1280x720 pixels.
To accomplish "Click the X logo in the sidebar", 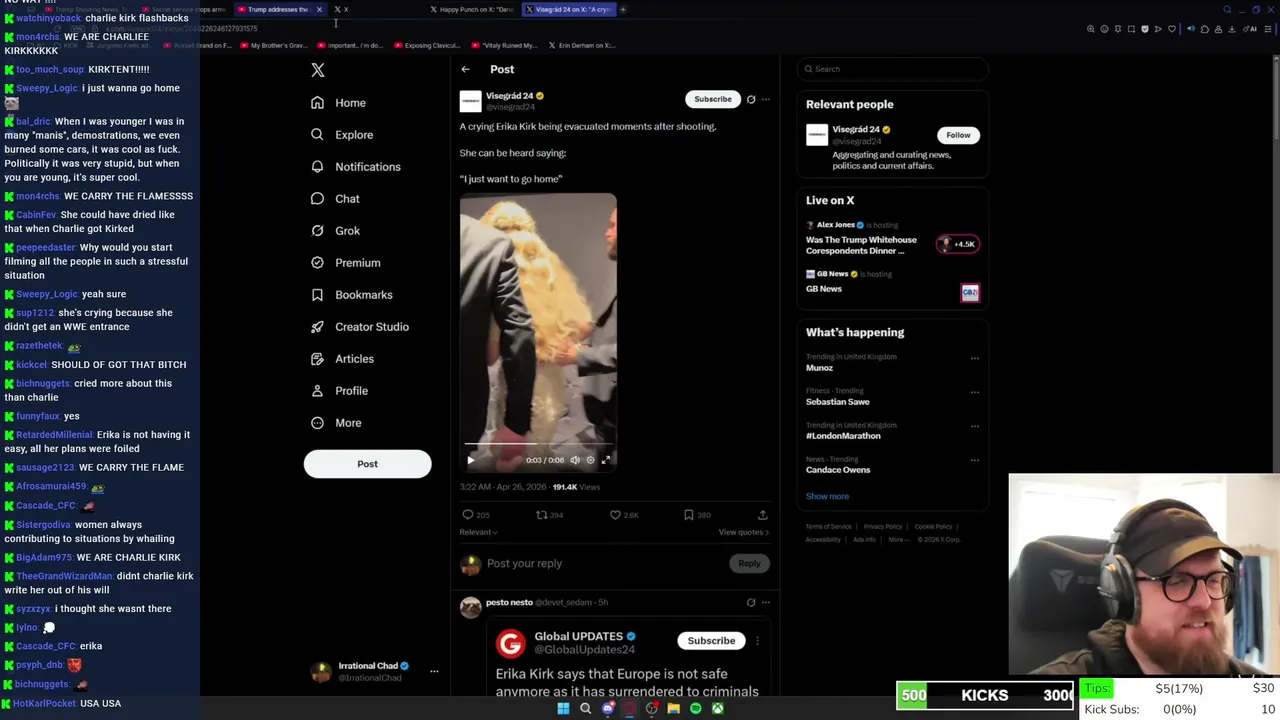I will [x=318, y=70].
